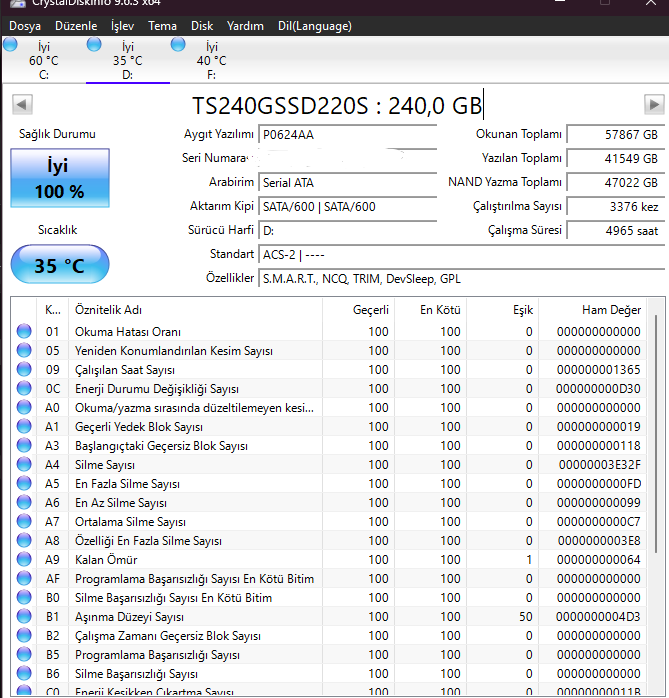Open the Yardım menu
The width and height of the screenshot is (669, 698).
[245, 26]
